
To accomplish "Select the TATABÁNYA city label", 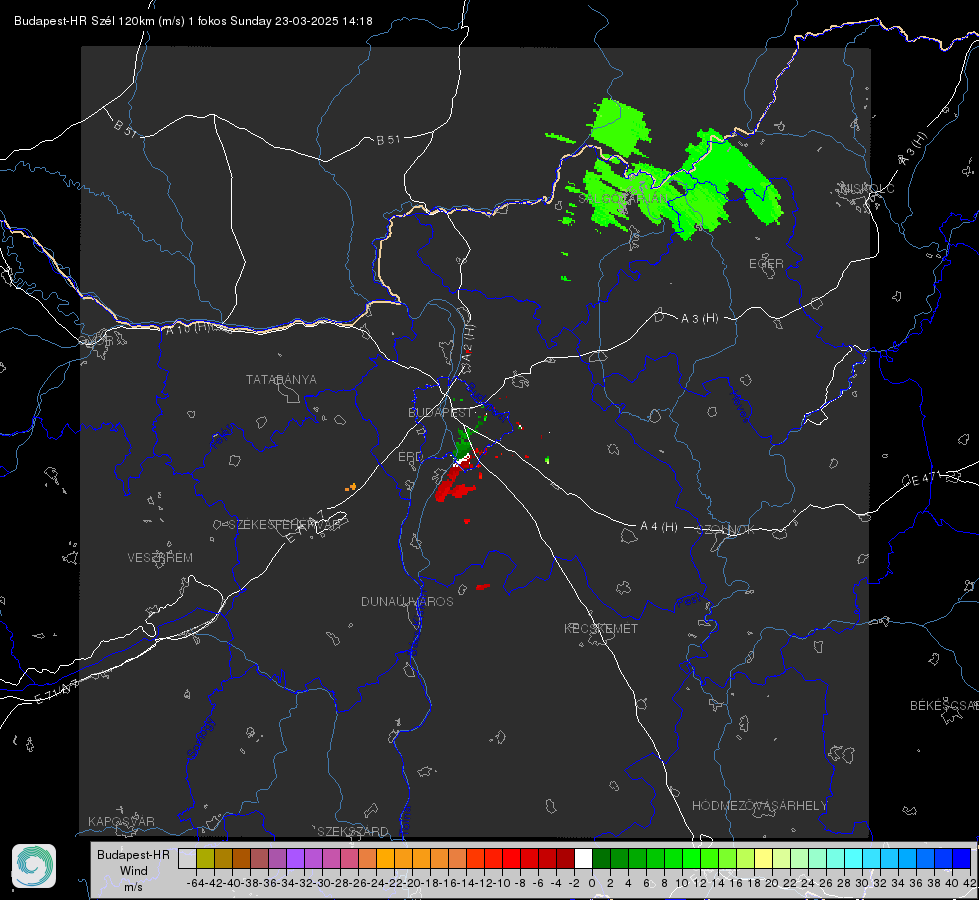I will pos(281,380).
